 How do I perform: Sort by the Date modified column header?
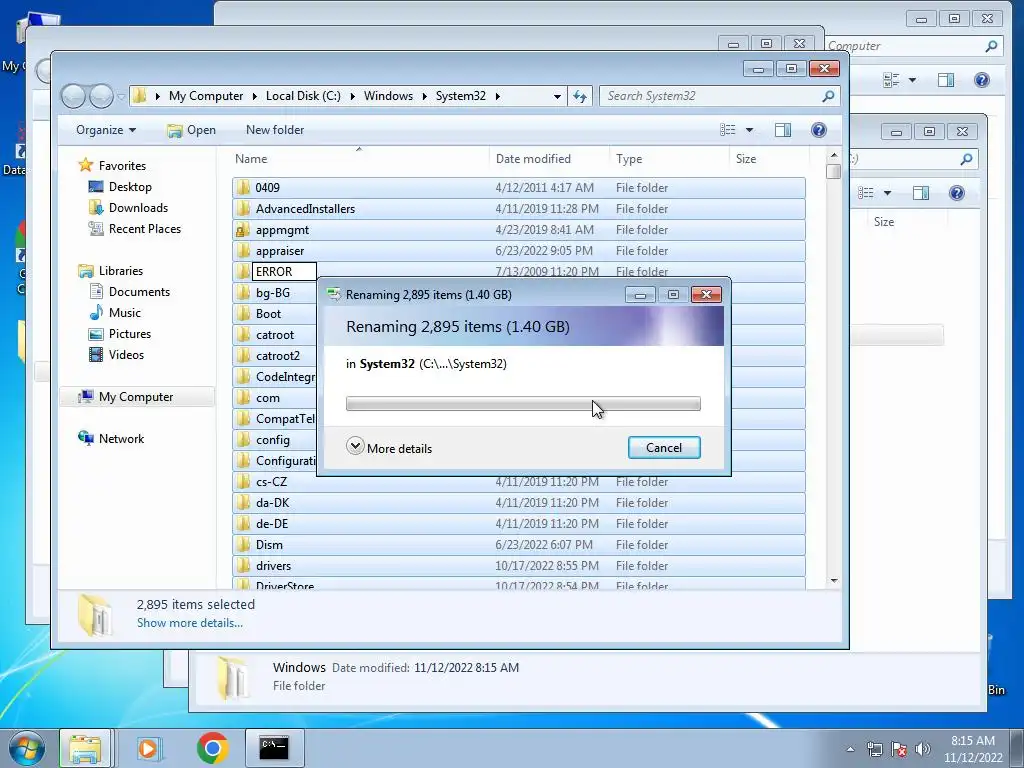(533, 159)
